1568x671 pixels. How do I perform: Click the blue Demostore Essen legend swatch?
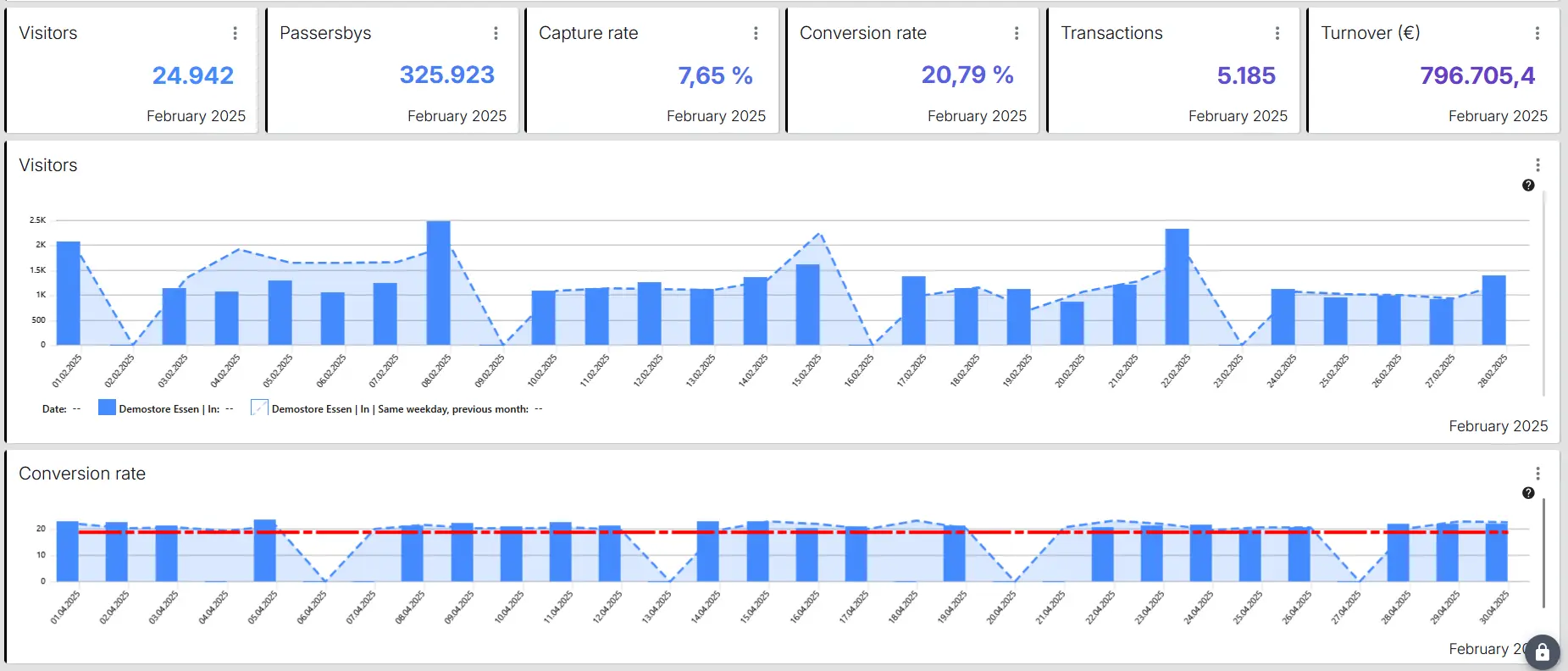tap(107, 408)
